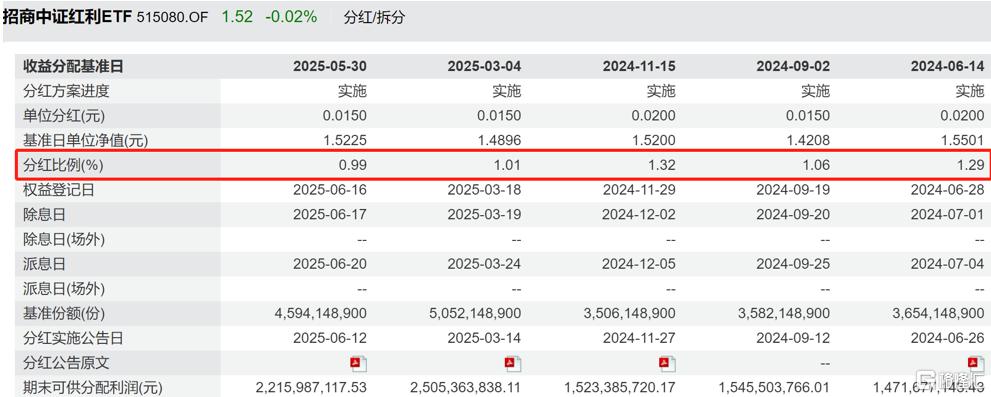Click distributable profit 2,505,363,838.11
991x397 pixels.
466,387
